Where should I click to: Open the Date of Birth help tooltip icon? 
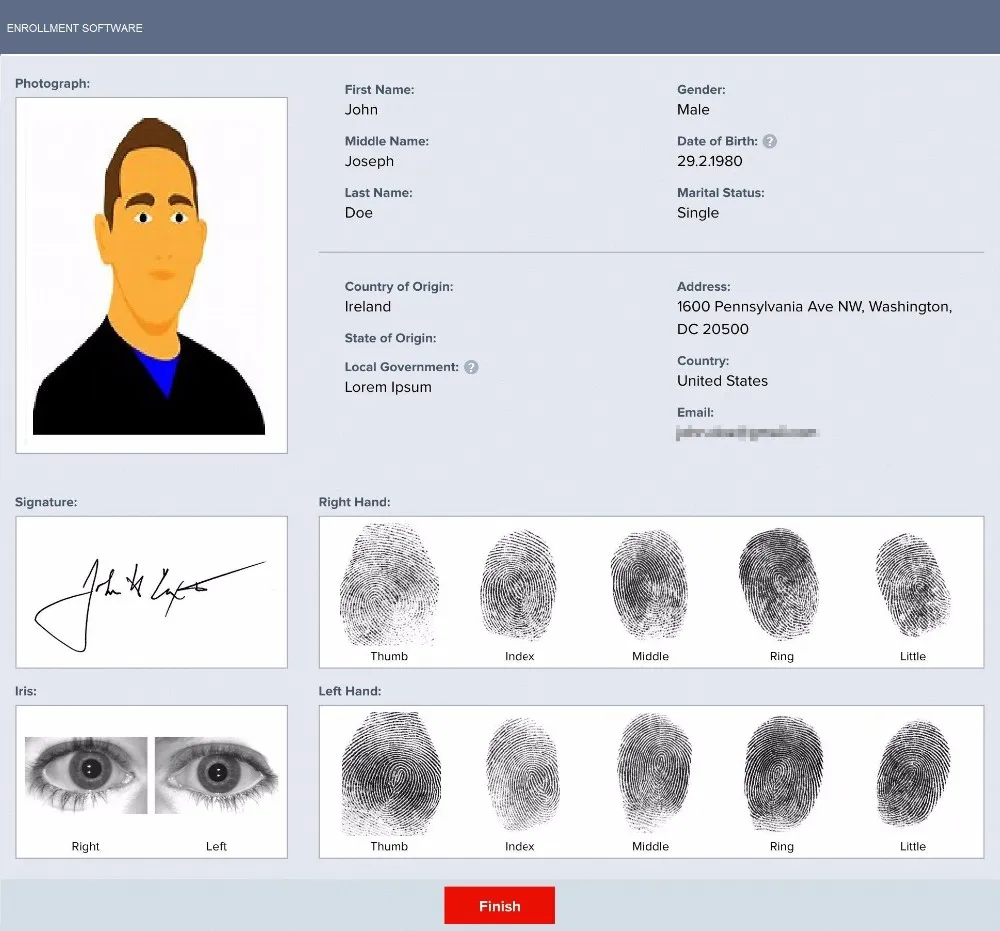pos(769,141)
